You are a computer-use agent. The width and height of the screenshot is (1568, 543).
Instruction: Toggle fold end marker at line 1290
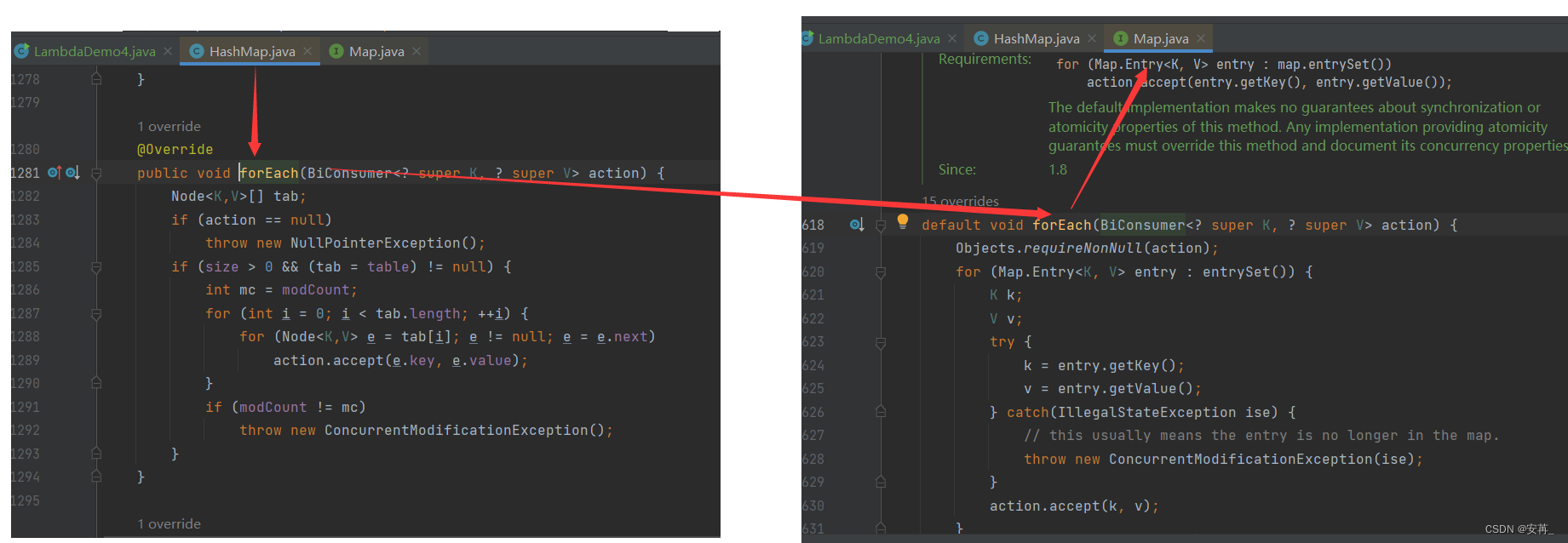[x=96, y=384]
